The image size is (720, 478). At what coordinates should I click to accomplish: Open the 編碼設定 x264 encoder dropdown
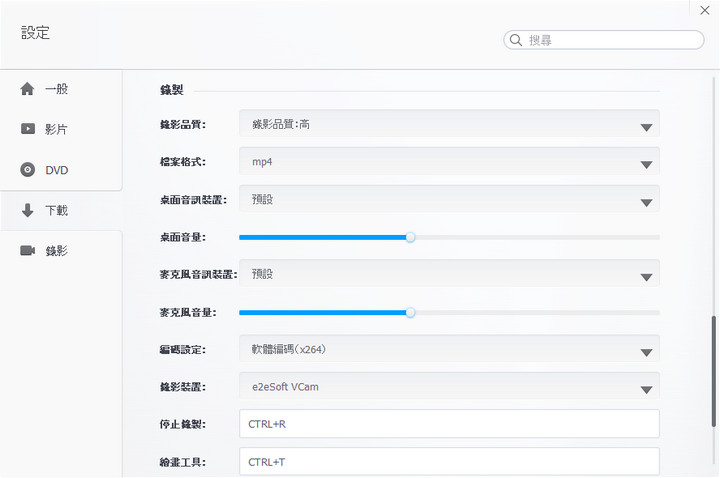(449, 349)
